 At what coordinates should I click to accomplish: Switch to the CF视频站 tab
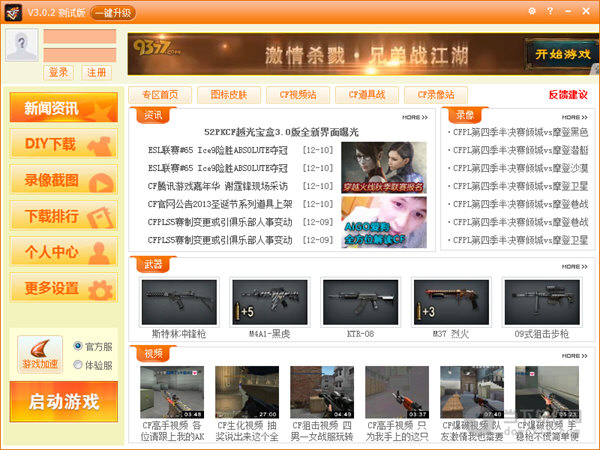298,95
